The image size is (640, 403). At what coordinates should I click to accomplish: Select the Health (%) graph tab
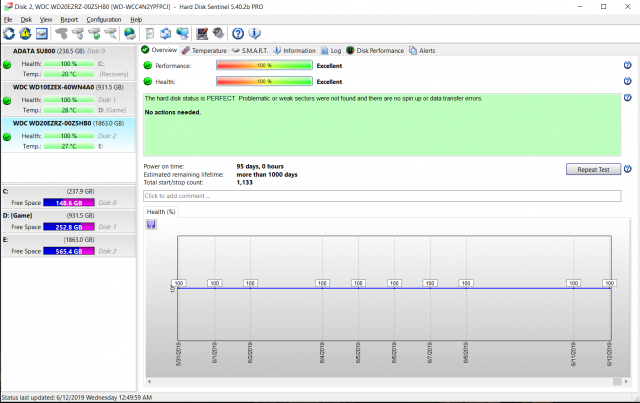click(x=161, y=212)
